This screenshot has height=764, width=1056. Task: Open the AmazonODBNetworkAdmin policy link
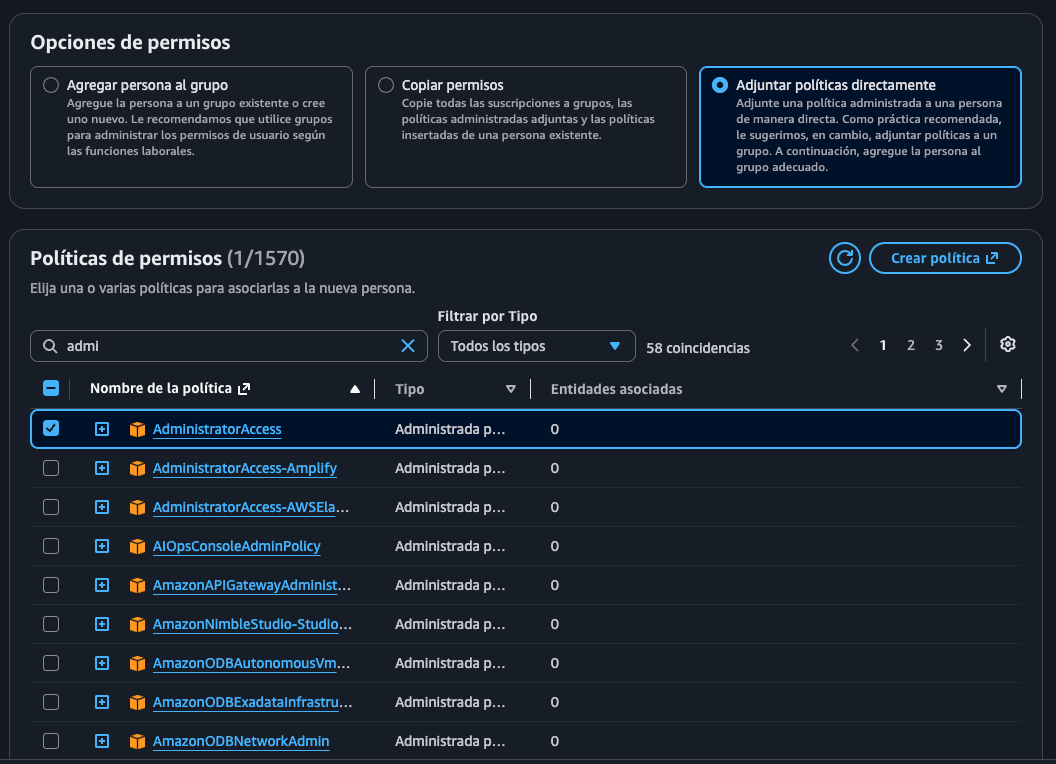click(x=241, y=741)
